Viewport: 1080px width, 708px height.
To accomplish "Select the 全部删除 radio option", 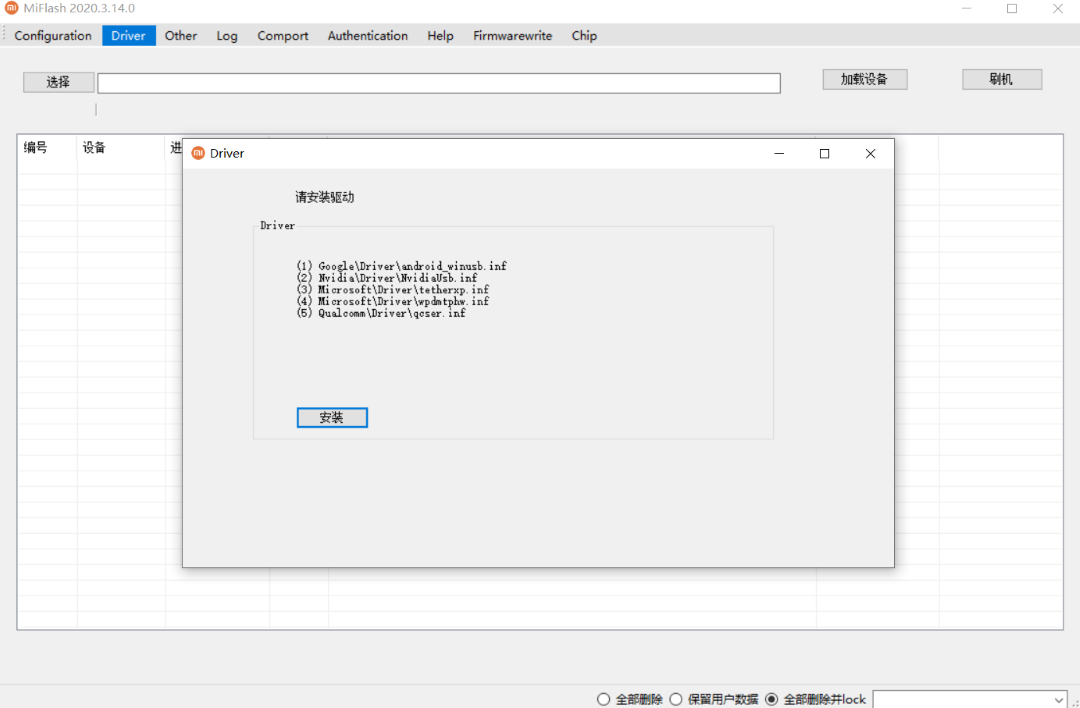I will (x=603, y=699).
